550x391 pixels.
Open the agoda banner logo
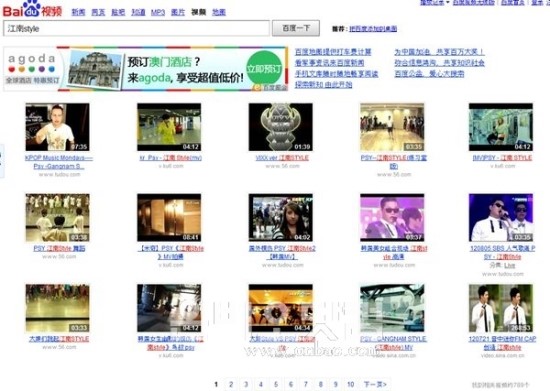pyautogui.click(x=32, y=69)
